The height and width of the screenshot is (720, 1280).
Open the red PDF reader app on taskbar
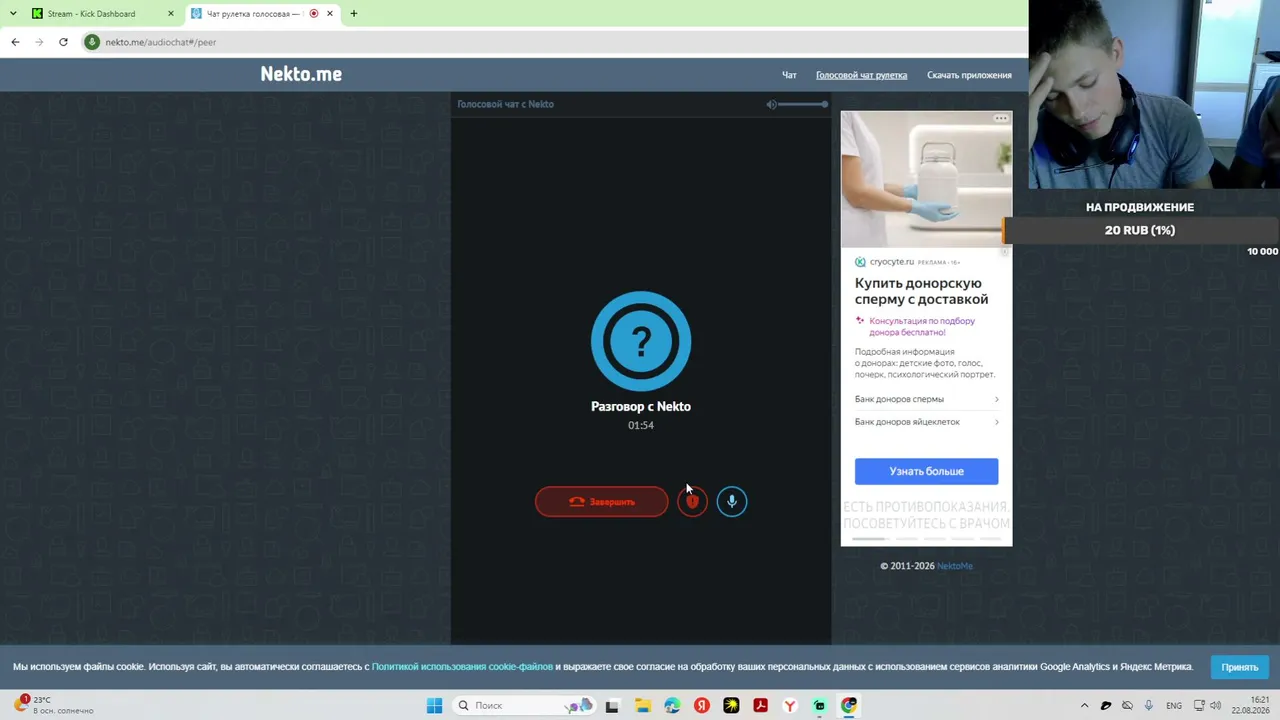click(x=761, y=706)
